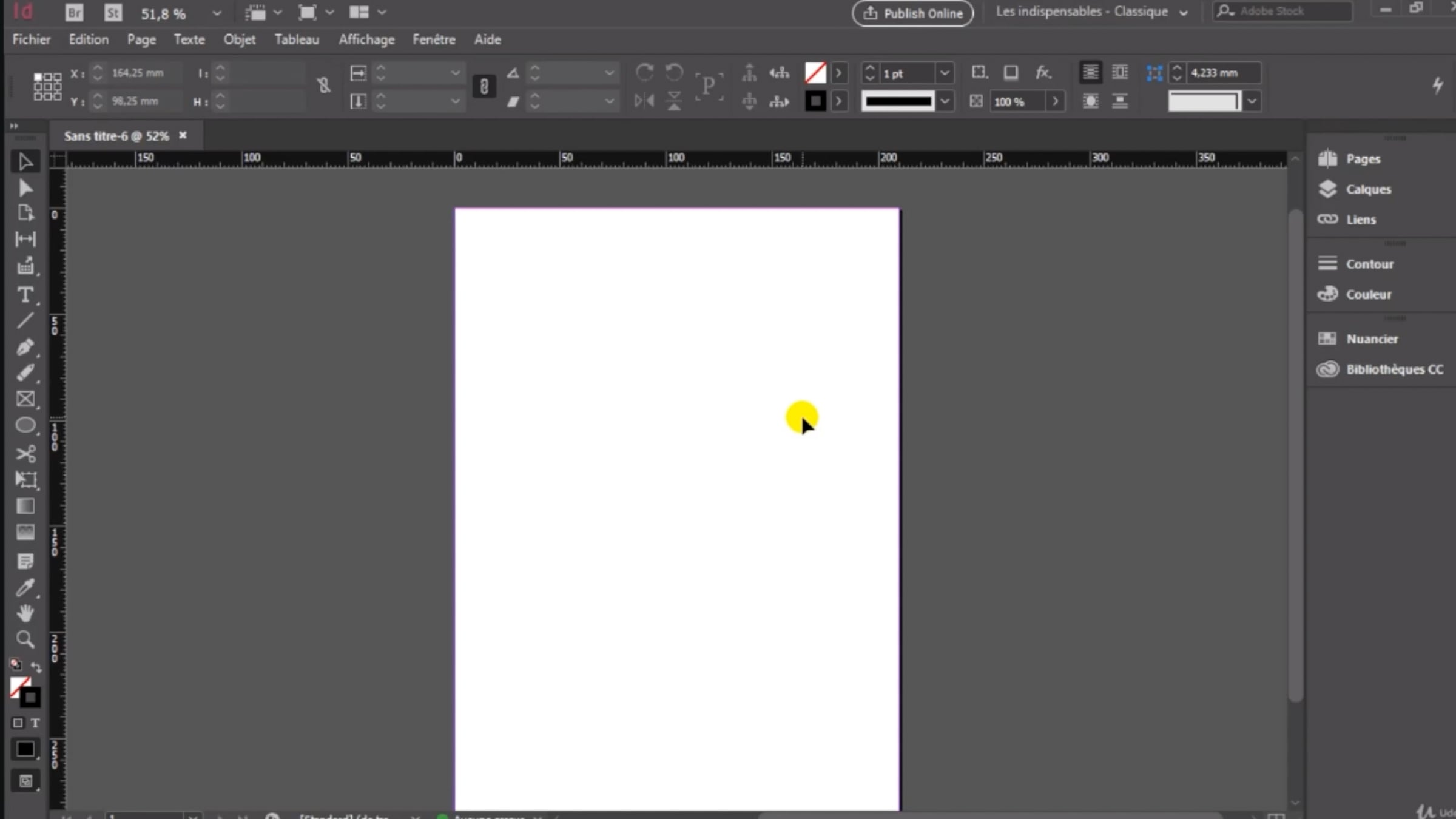
Task: Click the rotate 90° clockwise icon
Action: point(644,73)
